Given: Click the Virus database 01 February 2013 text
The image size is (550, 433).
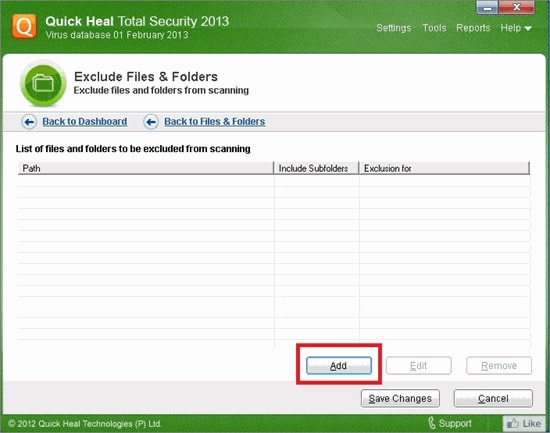Looking at the screenshot, I should click(x=117, y=35).
